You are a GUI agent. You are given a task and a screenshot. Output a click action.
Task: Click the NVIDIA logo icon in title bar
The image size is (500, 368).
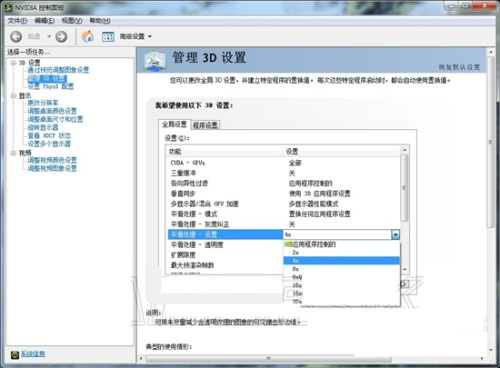[x=9, y=7]
